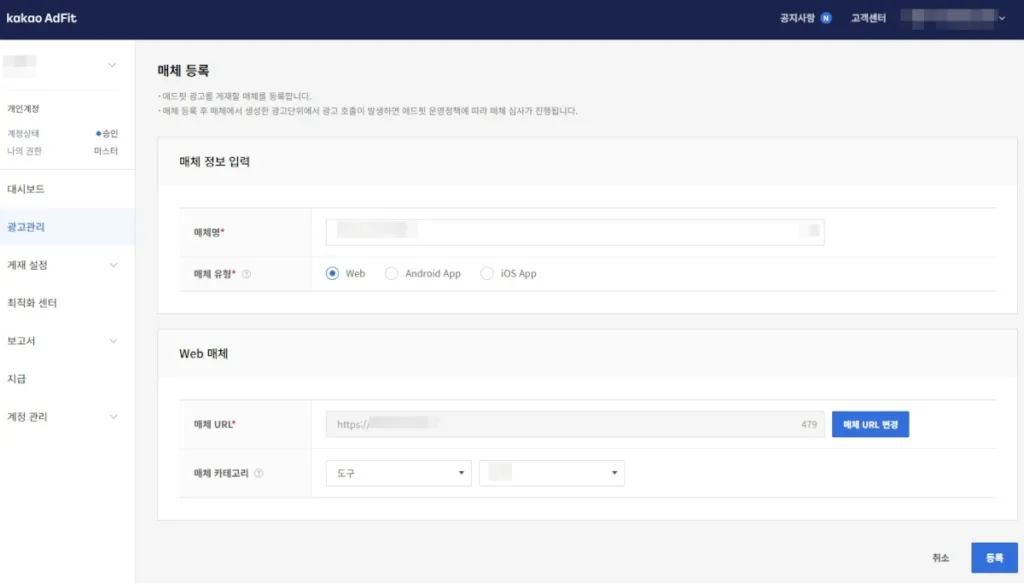Open user profile dropdown in top bar

pos(1001,18)
